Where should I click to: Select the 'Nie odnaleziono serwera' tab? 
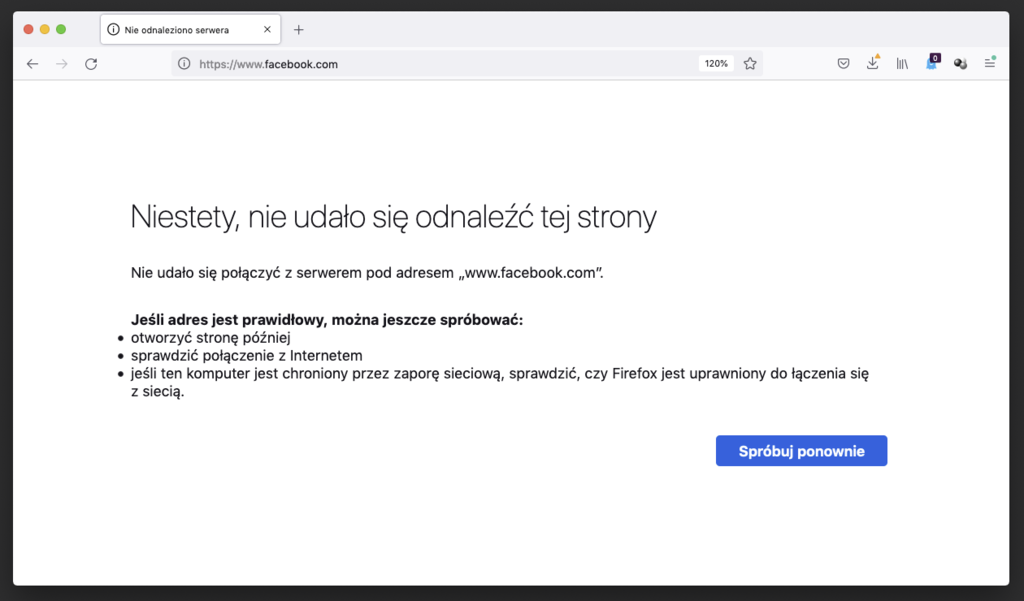pos(180,30)
